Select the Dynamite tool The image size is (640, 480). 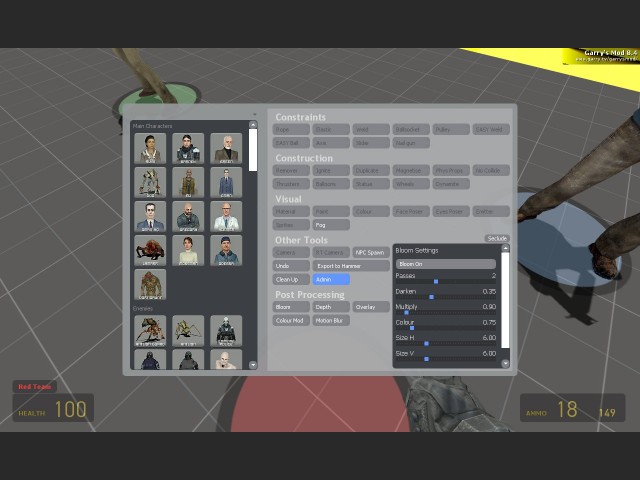[451, 184]
